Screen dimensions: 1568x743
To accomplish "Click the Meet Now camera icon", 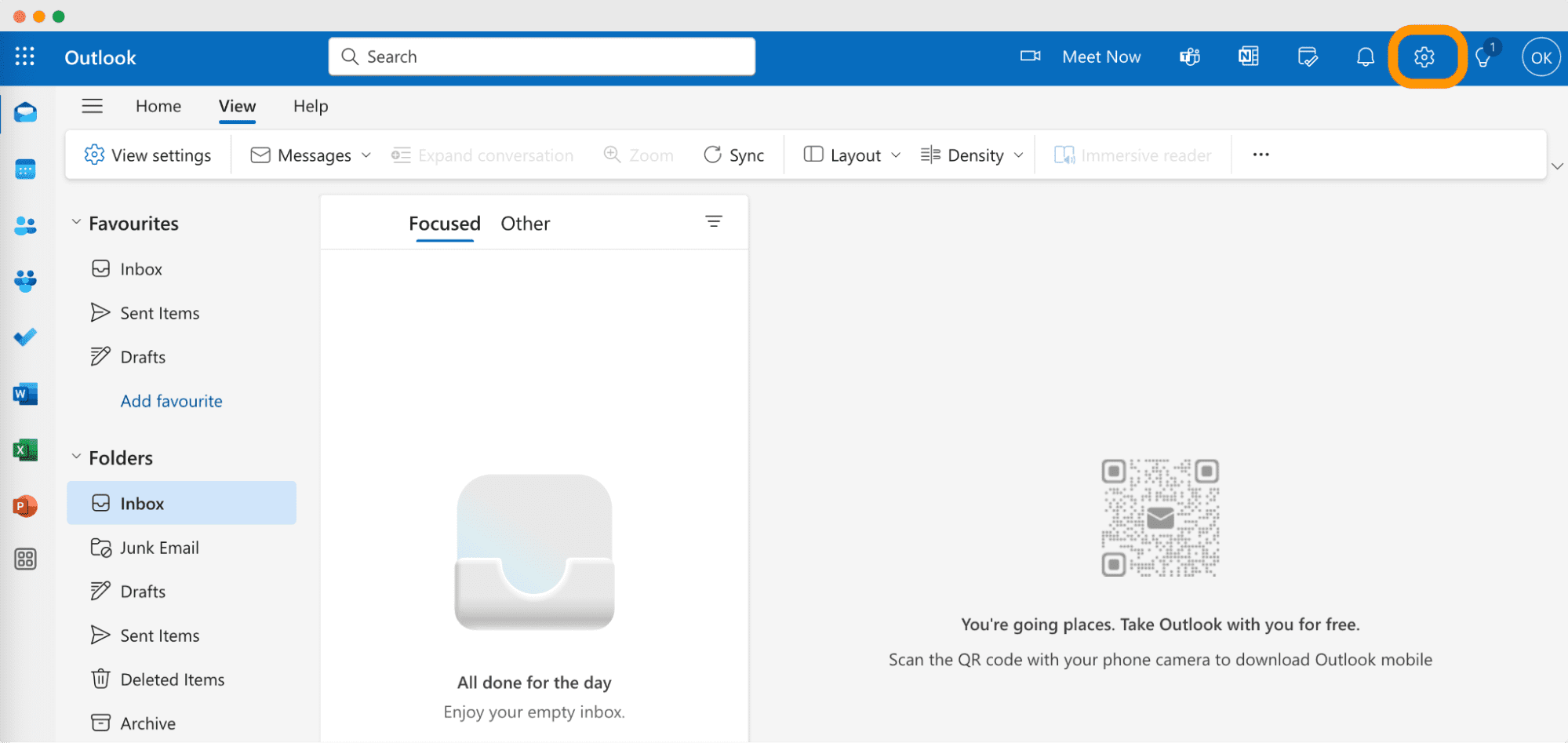I will 1030,56.
